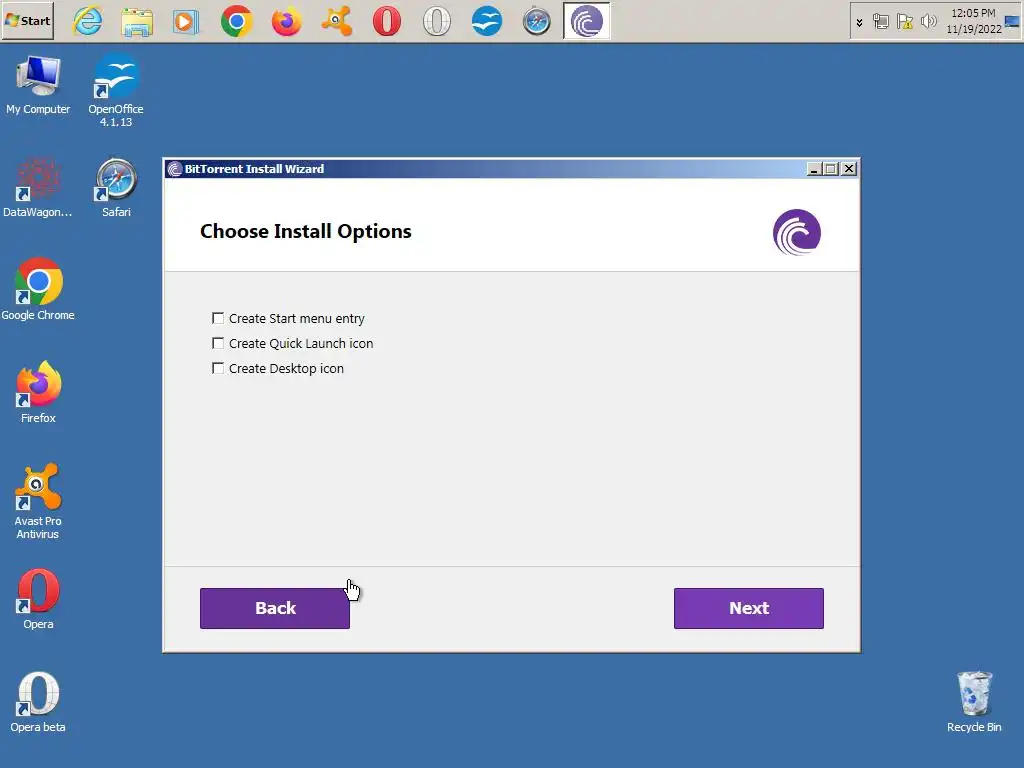Image resolution: width=1024 pixels, height=768 pixels.
Task: Close the BitTorrent Install Wizard window
Action: pyautogui.click(x=848, y=168)
